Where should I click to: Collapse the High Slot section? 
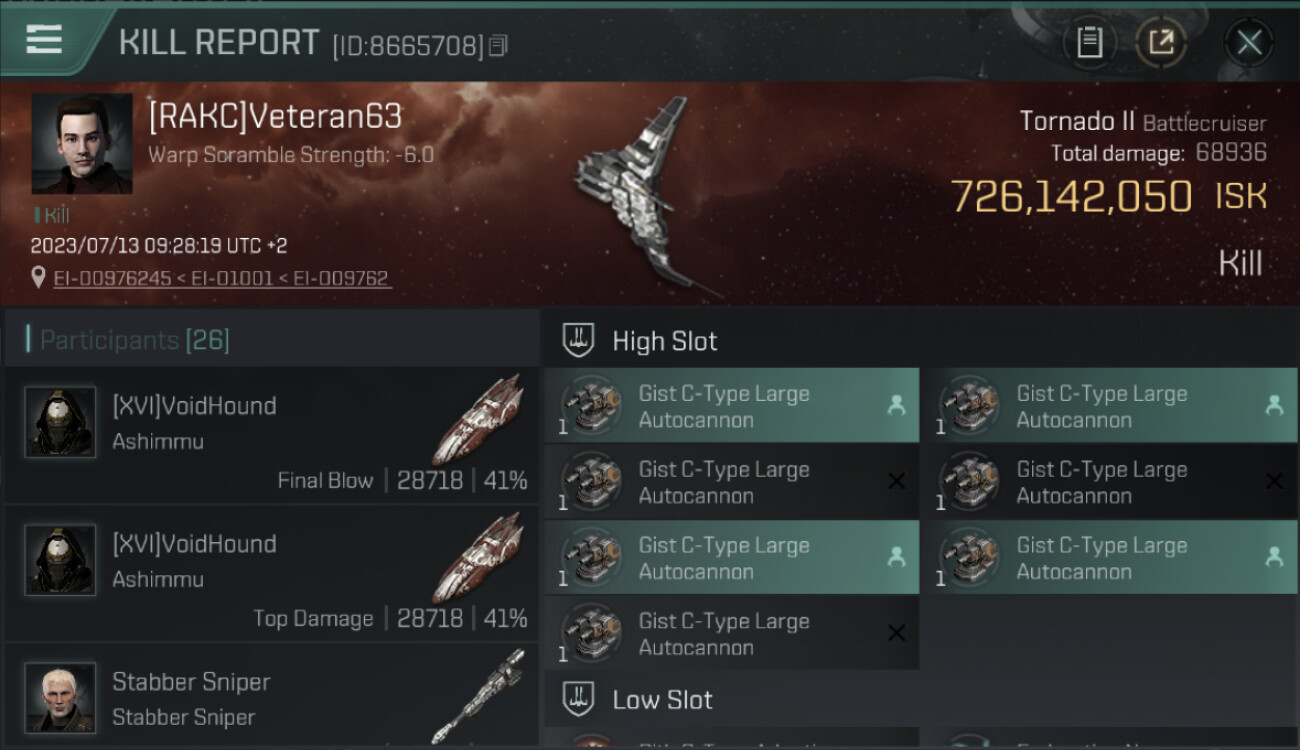click(x=664, y=341)
